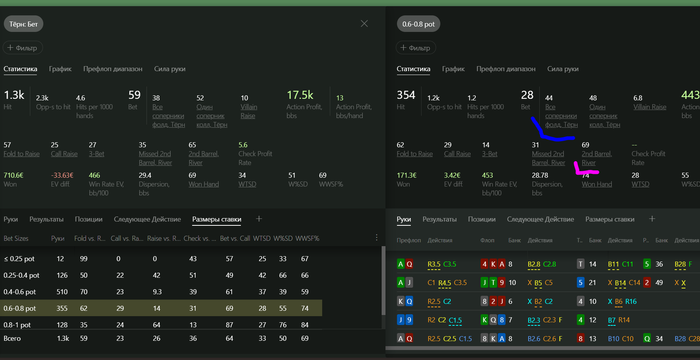Open Сила руки tab in the left panel
The width and height of the screenshot is (700, 360).
pyautogui.click(x=170, y=69)
